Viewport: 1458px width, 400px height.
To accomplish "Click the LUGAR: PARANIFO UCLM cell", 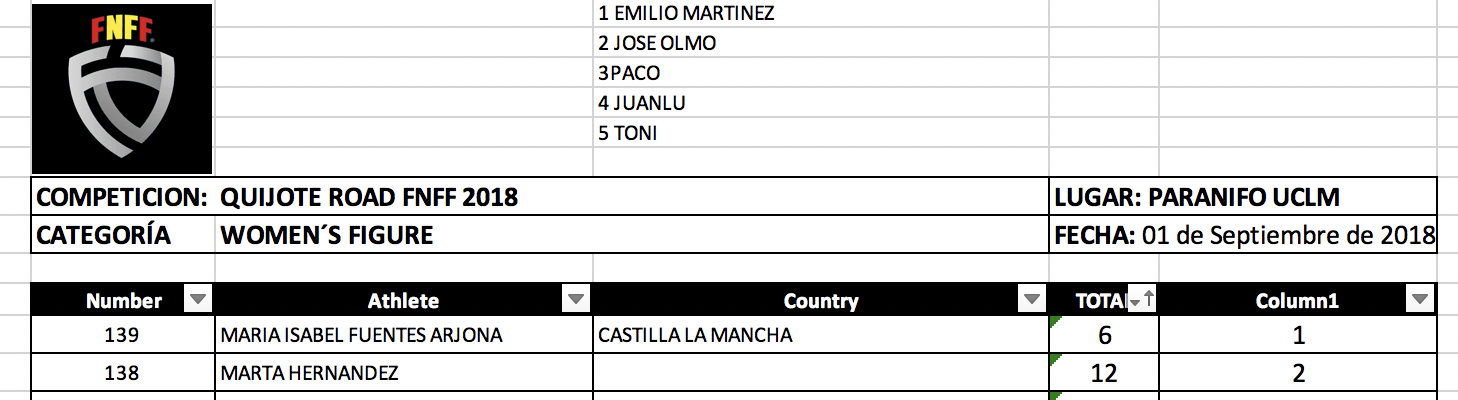I will [x=1197, y=197].
